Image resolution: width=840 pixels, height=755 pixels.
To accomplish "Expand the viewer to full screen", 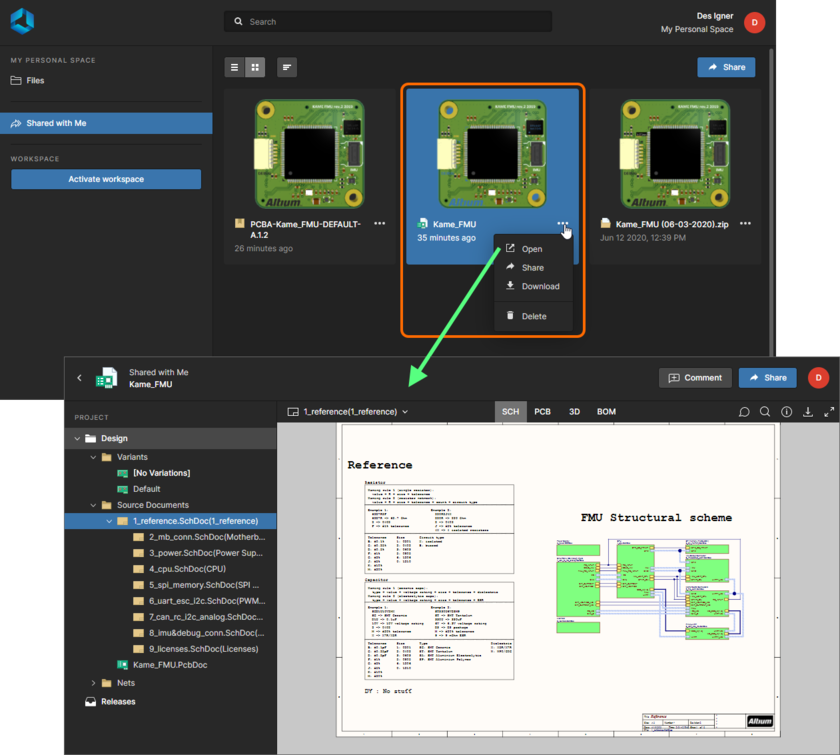I will [831, 412].
